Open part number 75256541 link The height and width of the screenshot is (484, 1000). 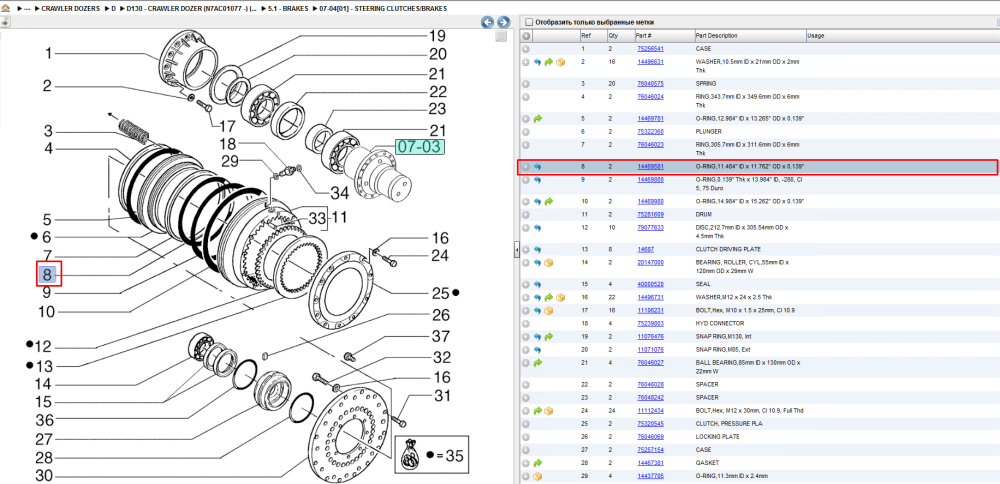click(651, 48)
